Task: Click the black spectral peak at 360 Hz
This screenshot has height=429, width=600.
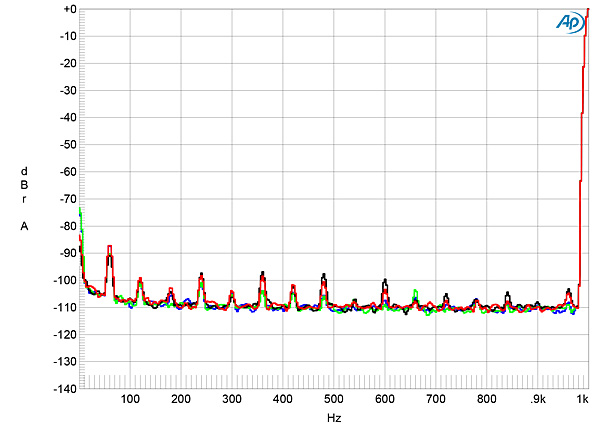Action: point(262,273)
